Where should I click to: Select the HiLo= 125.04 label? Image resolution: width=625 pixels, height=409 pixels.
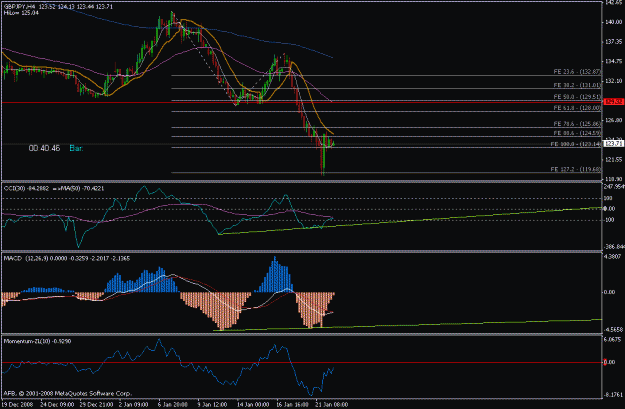22,13
